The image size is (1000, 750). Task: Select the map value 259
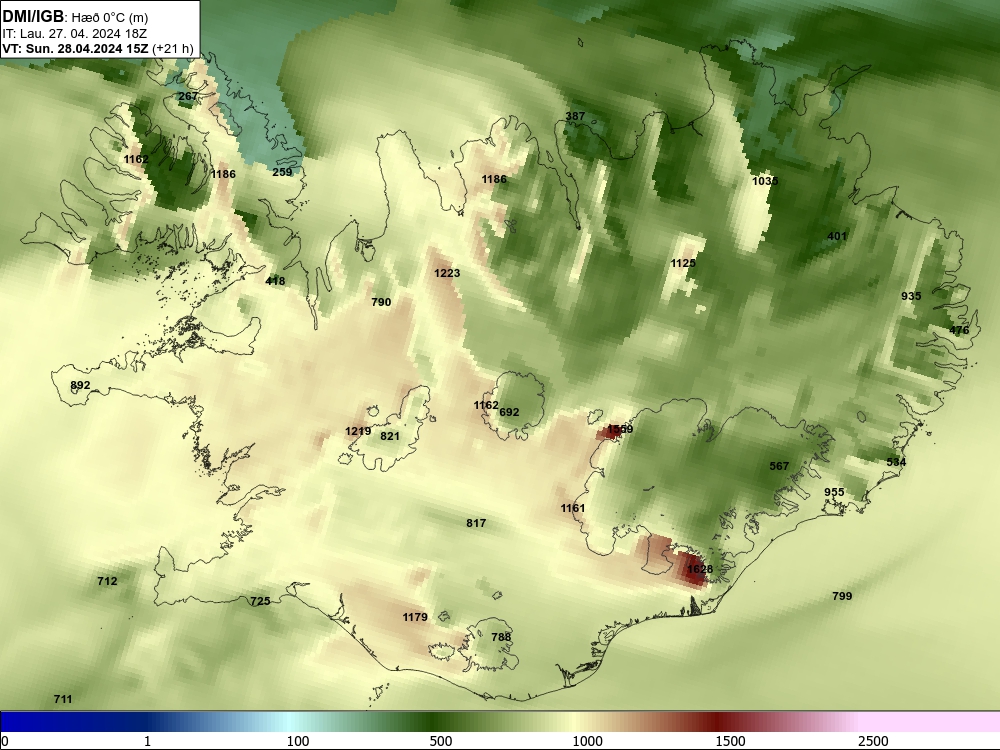[x=282, y=172]
